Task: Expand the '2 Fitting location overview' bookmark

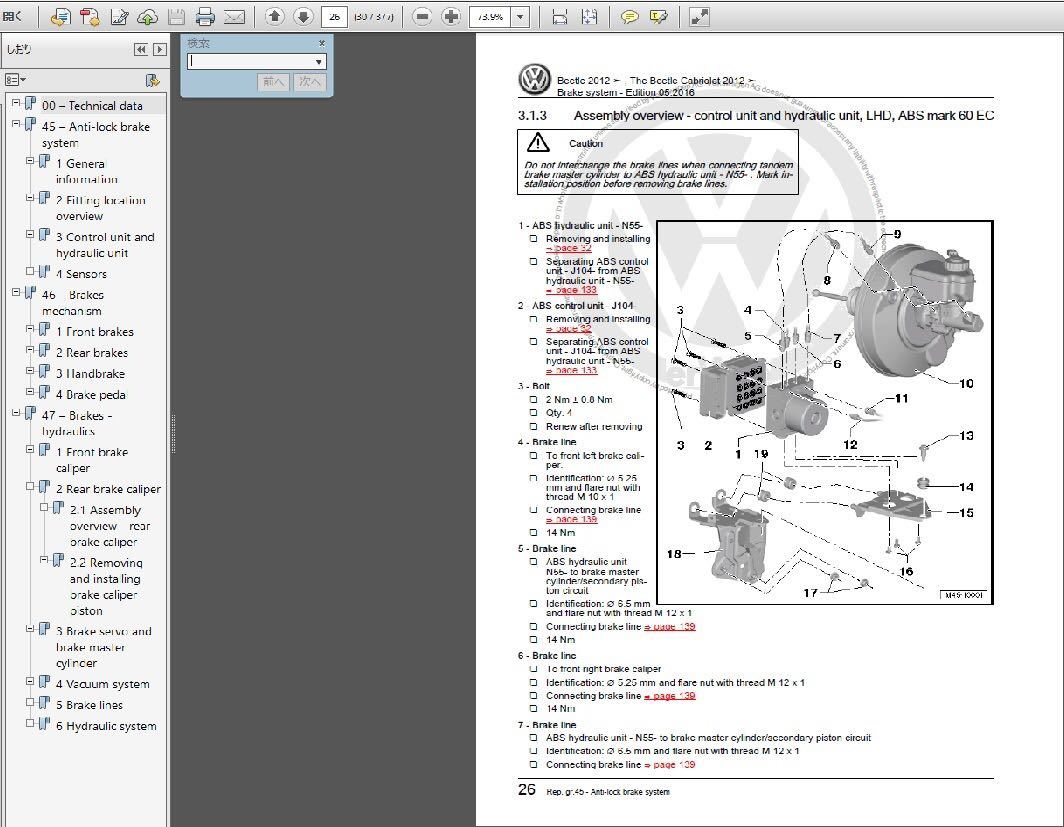Action: coord(30,198)
